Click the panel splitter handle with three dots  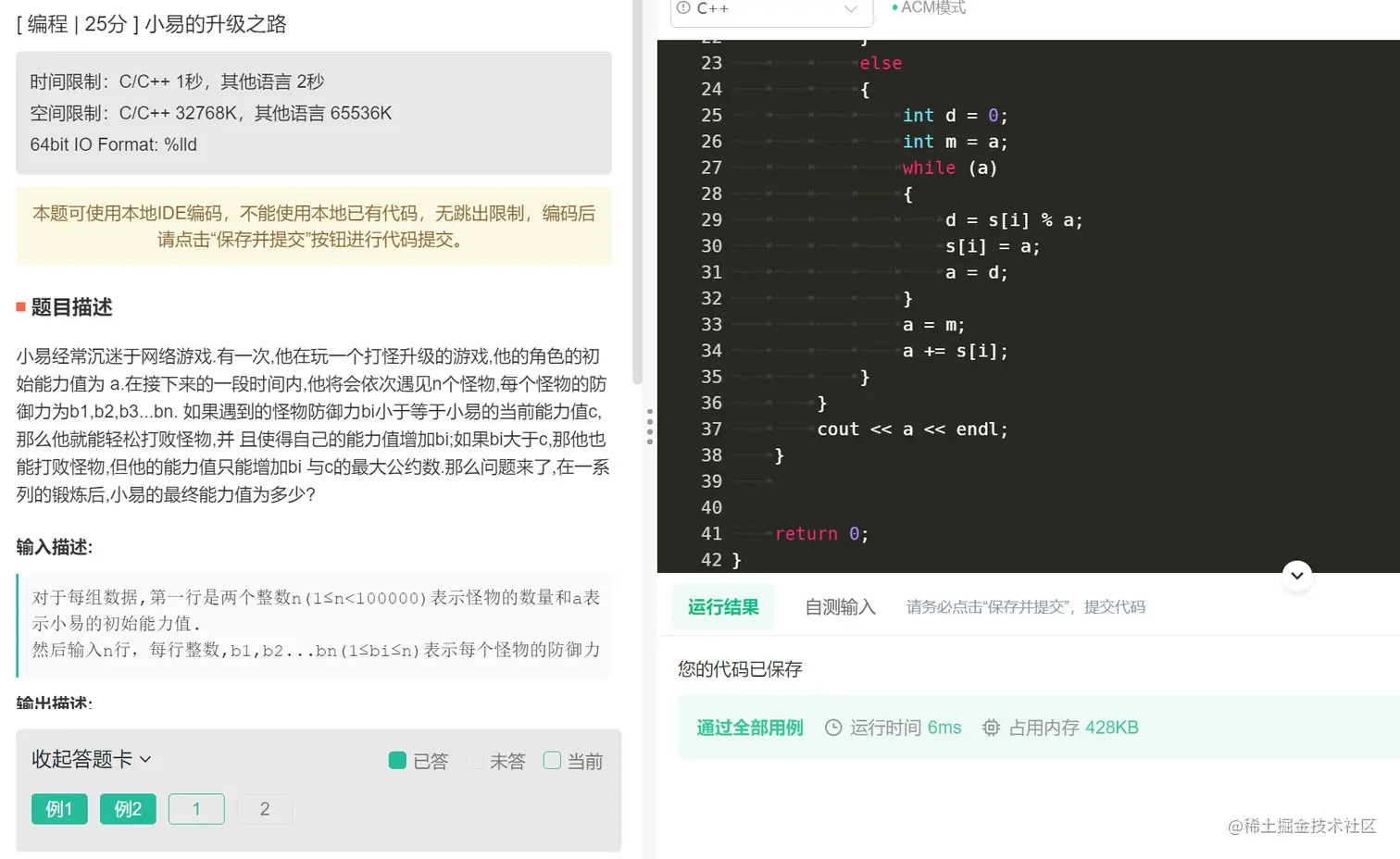click(x=650, y=427)
